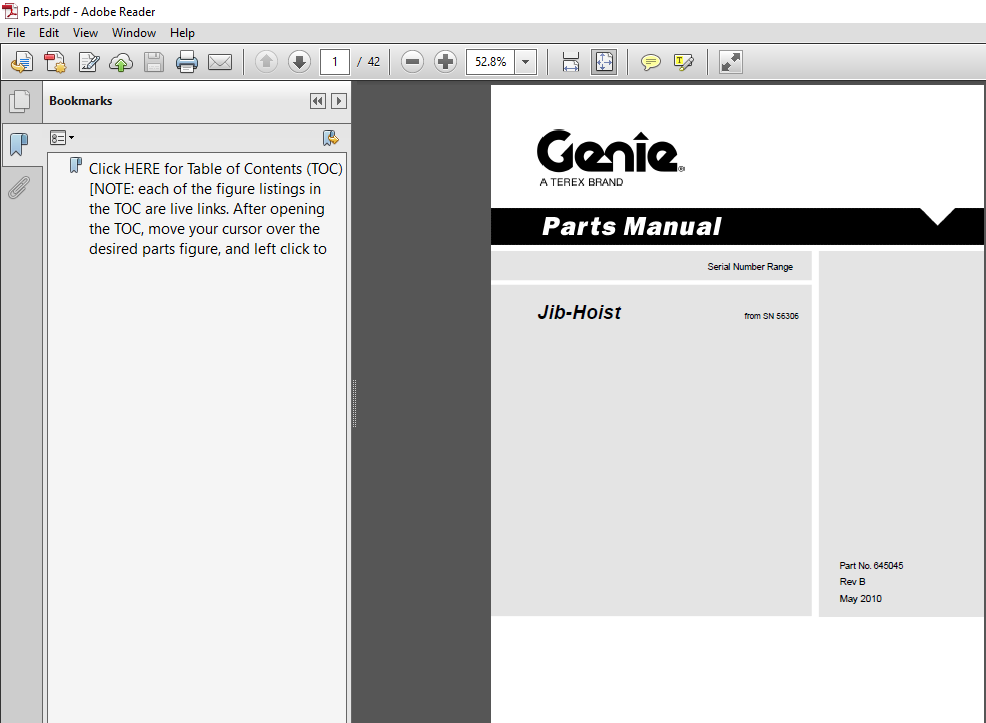This screenshot has width=986, height=723.
Task: Select the highlight text tool
Action: tap(684, 62)
